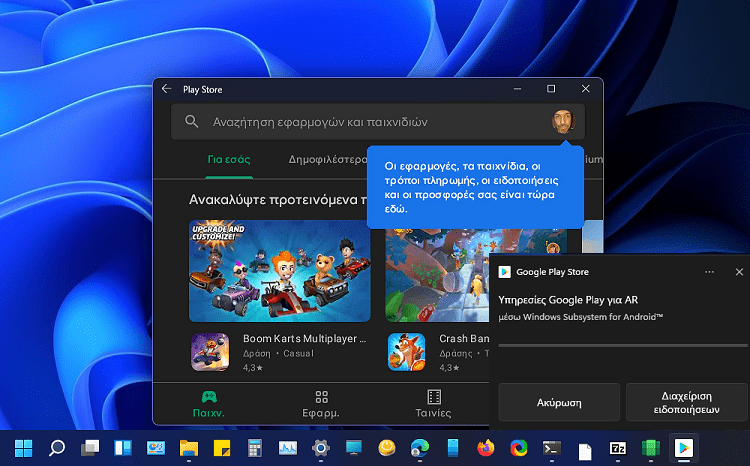This screenshot has width=750, height=466.
Task: Launch 7-Zip from the taskbar
Action: [x=618, y=448]
